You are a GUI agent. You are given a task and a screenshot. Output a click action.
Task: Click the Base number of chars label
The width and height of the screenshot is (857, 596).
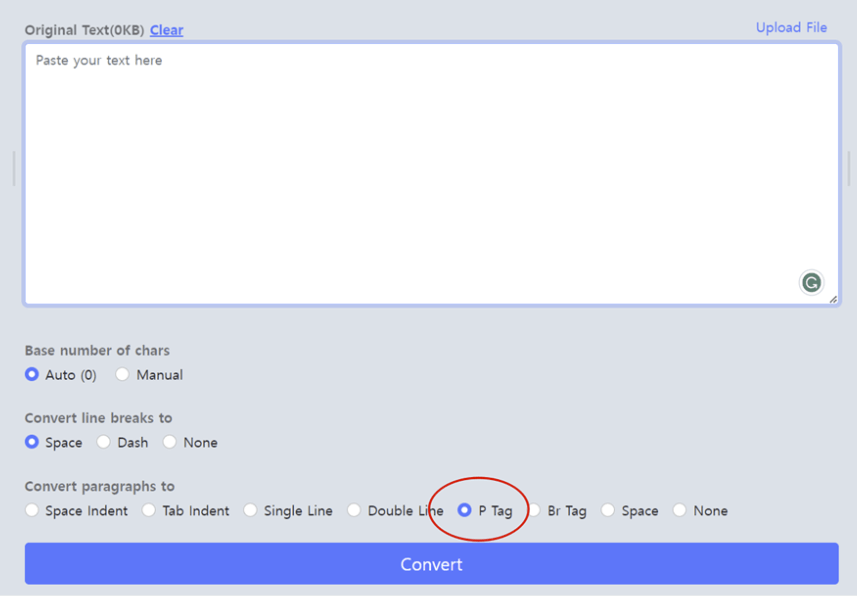coord(97,350)
